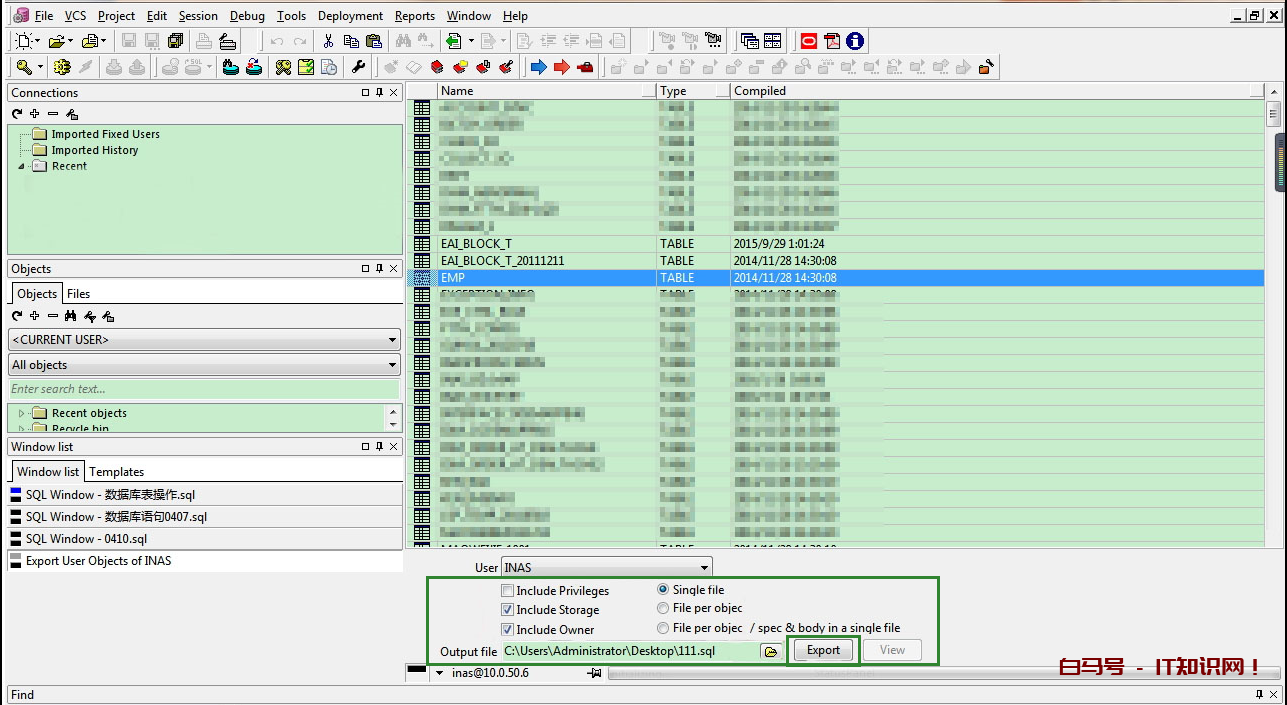
Task: Select the File per object radio button
Action: (663, 608)
